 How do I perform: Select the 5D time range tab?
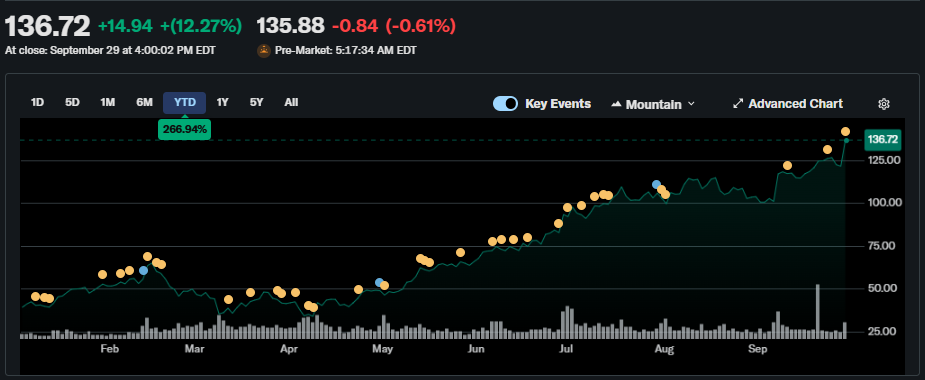[72, 103]
